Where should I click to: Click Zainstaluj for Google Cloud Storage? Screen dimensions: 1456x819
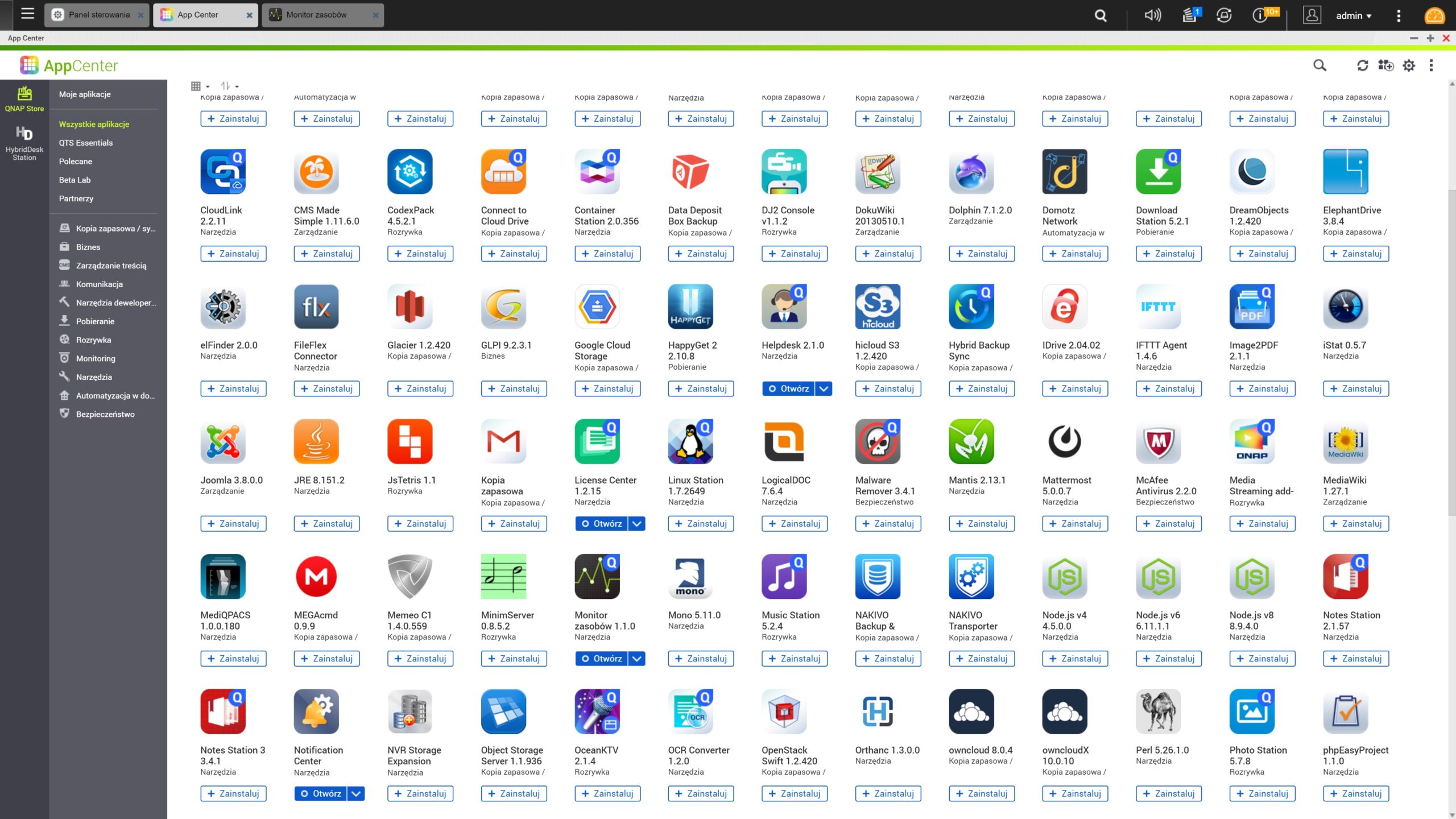tap(607, 388)
